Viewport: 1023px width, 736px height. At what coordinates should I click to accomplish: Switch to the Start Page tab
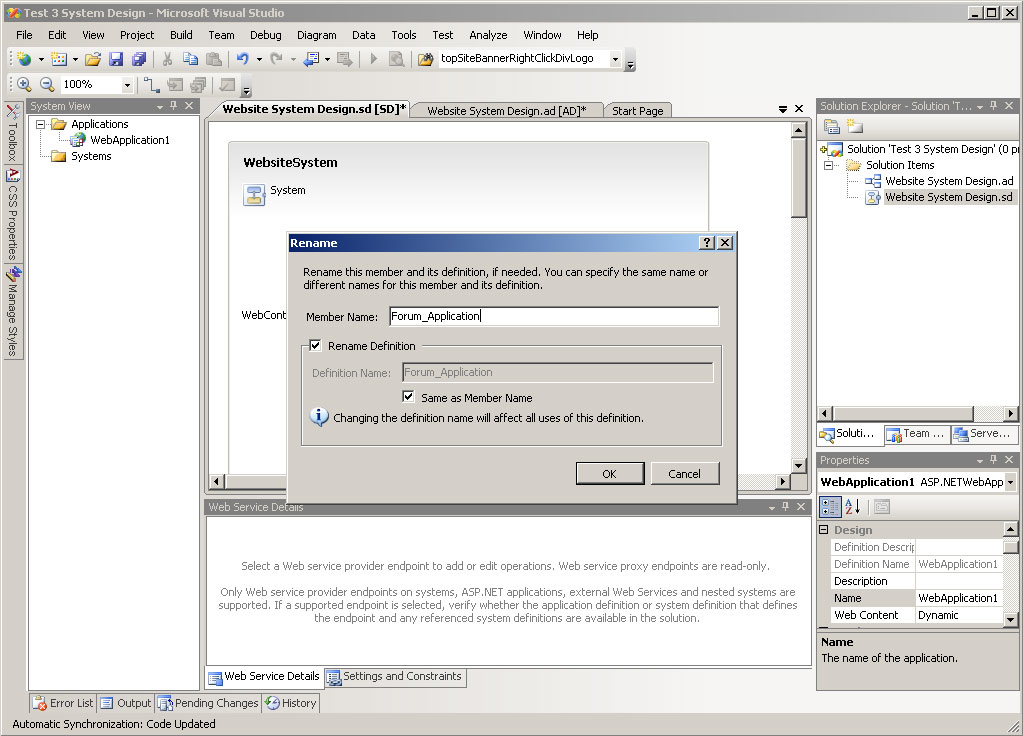[x=637, y=111]
